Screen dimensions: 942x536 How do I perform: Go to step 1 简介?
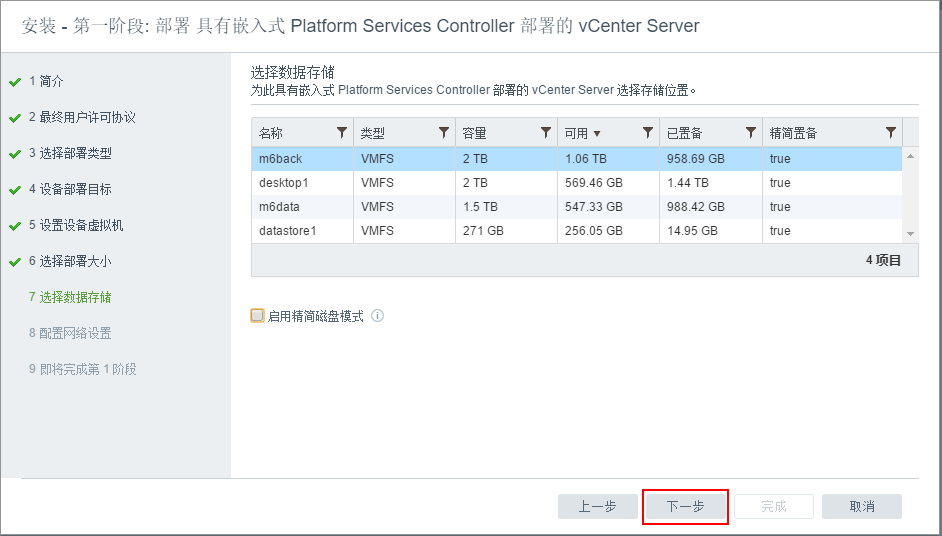tap(46, 81)
